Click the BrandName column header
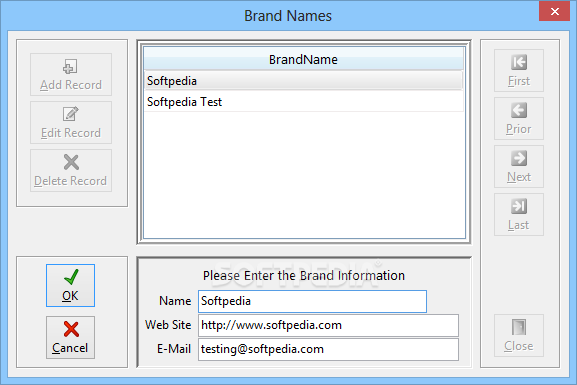The height and width of the screenshot is (385, 577). [304, 59]
